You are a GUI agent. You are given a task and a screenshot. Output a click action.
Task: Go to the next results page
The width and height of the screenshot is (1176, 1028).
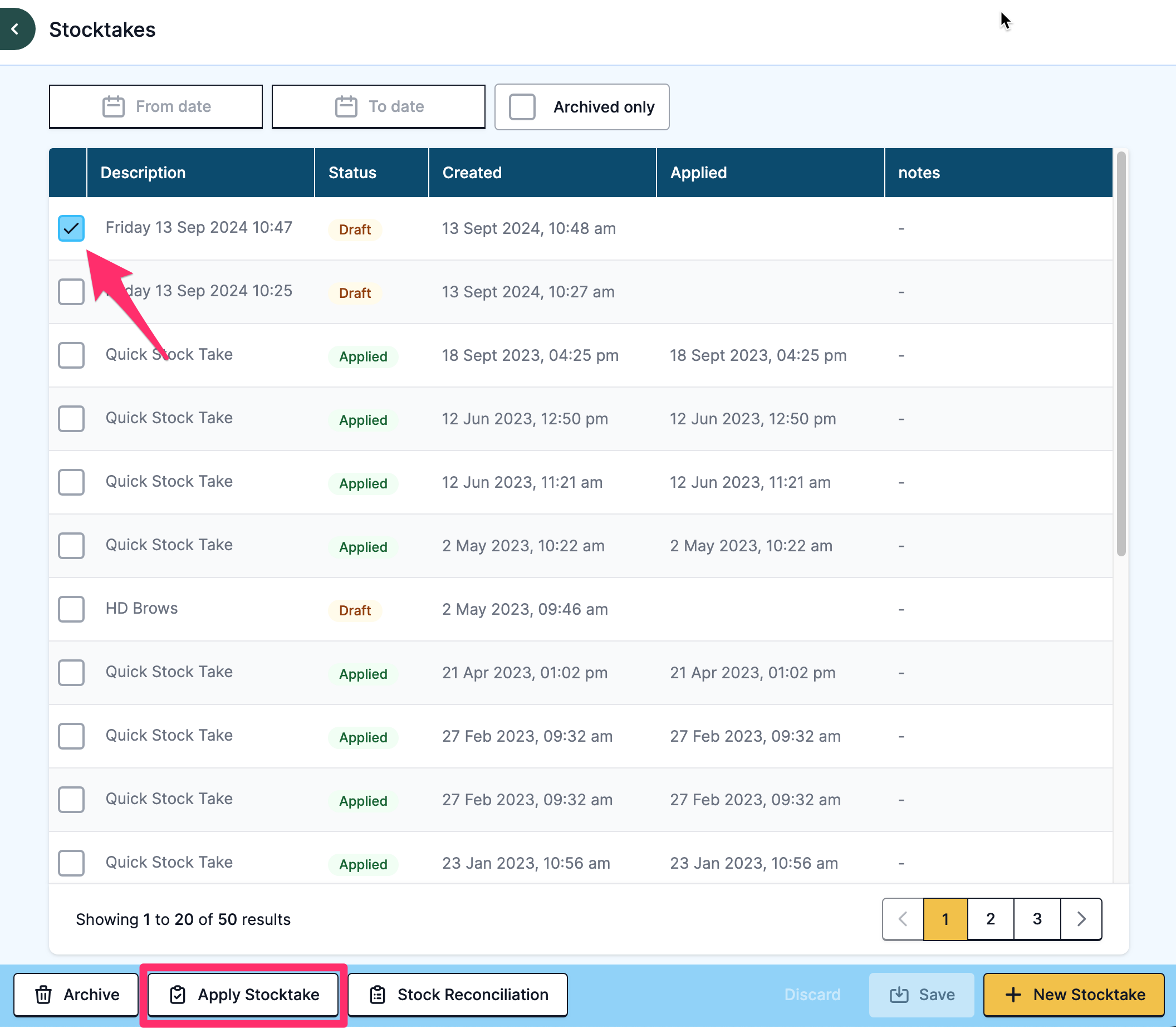click(1081, 919)
